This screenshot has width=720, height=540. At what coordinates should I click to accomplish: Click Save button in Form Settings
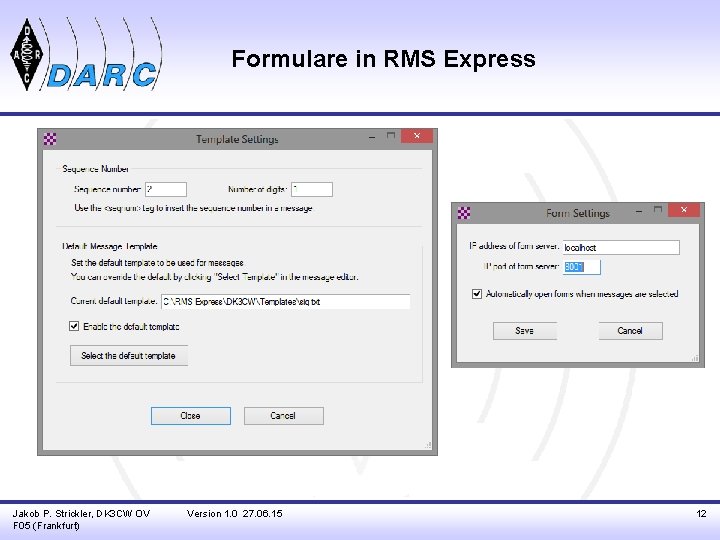click(x=525, y=331)
